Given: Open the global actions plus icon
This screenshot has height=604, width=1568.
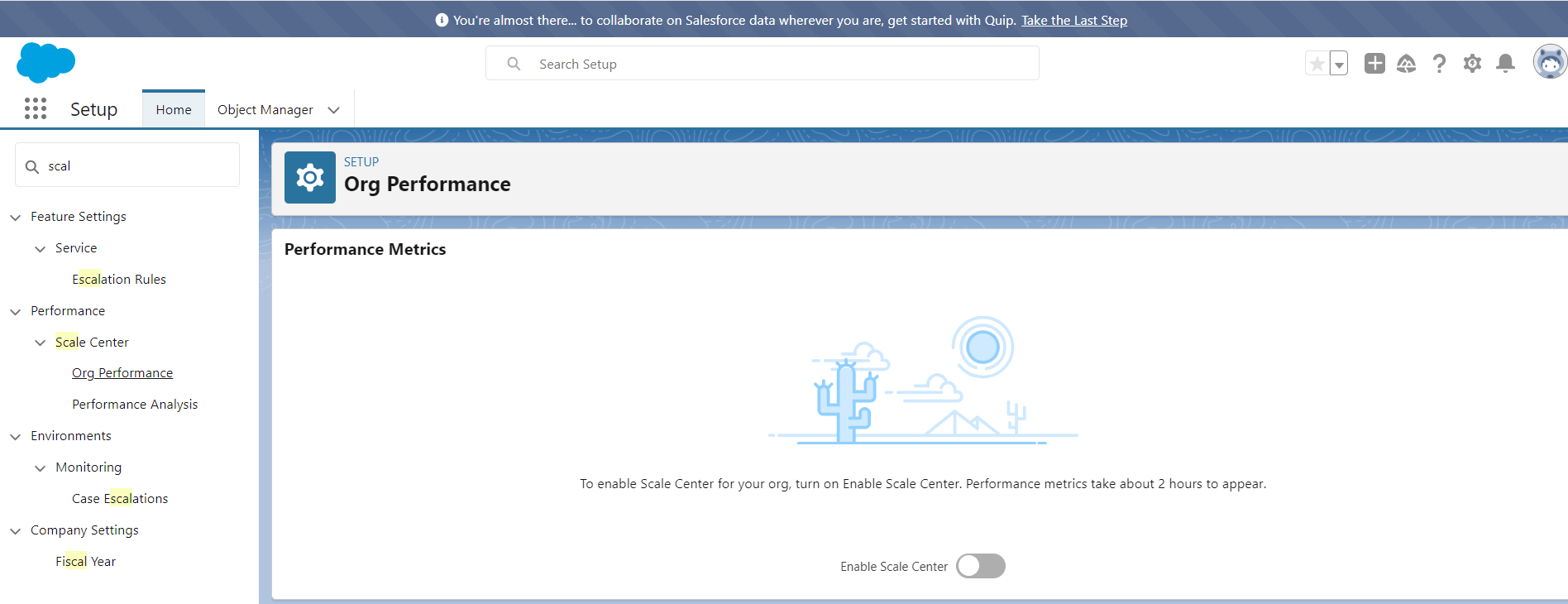Looking at the screenshot, I should 1374,64.
